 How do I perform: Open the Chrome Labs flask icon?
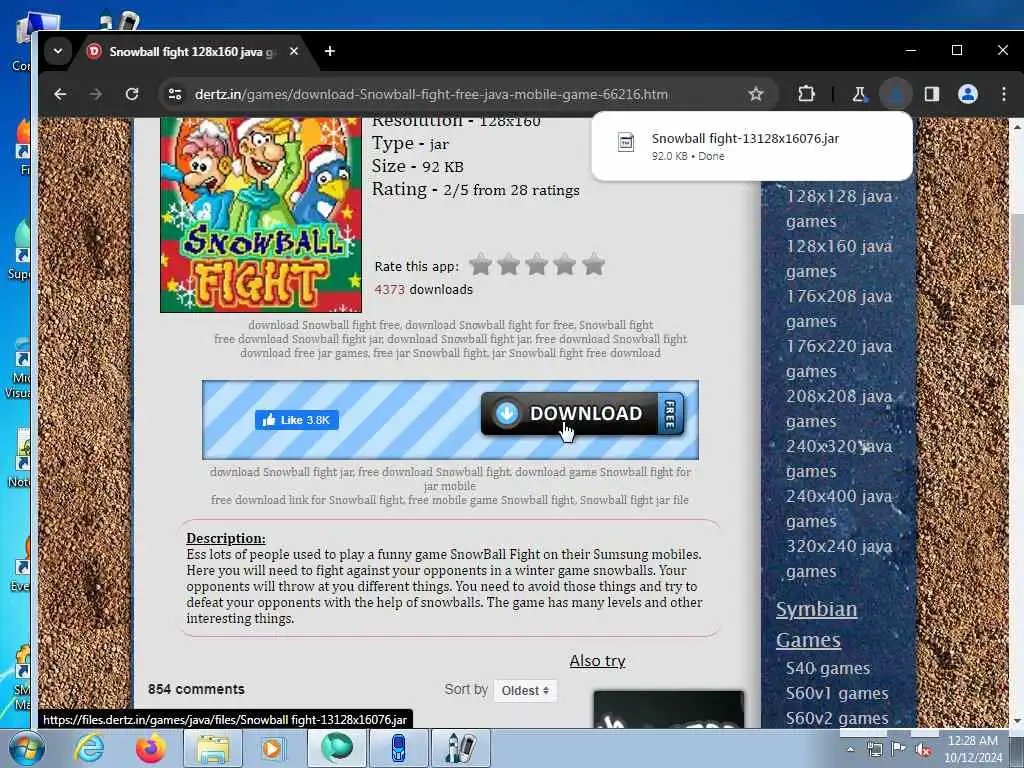coord(859,94)
